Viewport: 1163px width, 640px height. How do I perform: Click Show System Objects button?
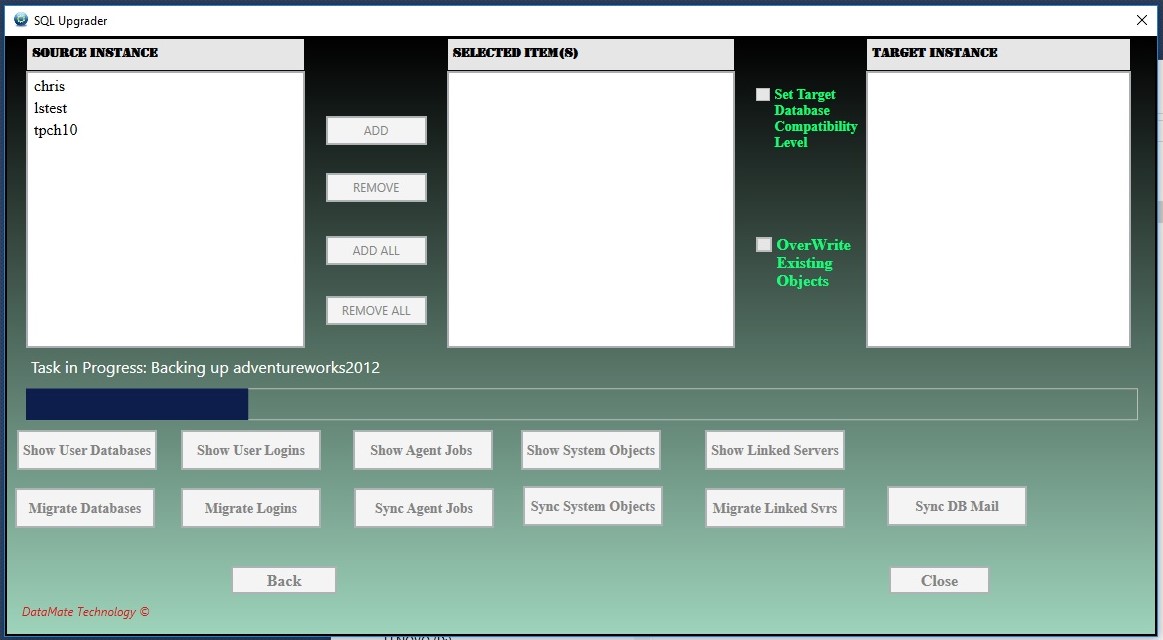click(590, 450)
